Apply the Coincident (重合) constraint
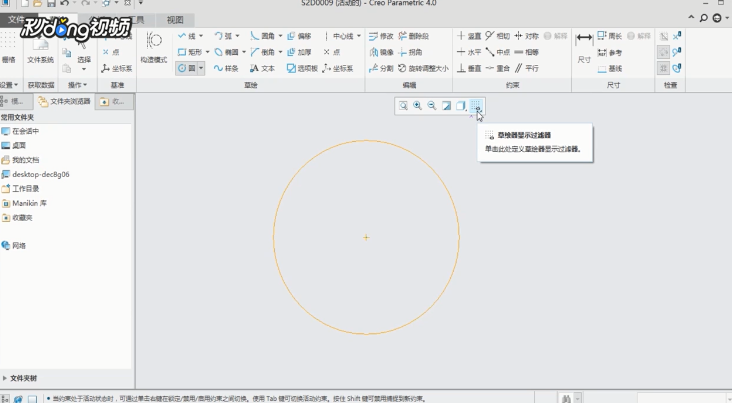Screen dimensions: 732x403 click(x=498, y=68)
